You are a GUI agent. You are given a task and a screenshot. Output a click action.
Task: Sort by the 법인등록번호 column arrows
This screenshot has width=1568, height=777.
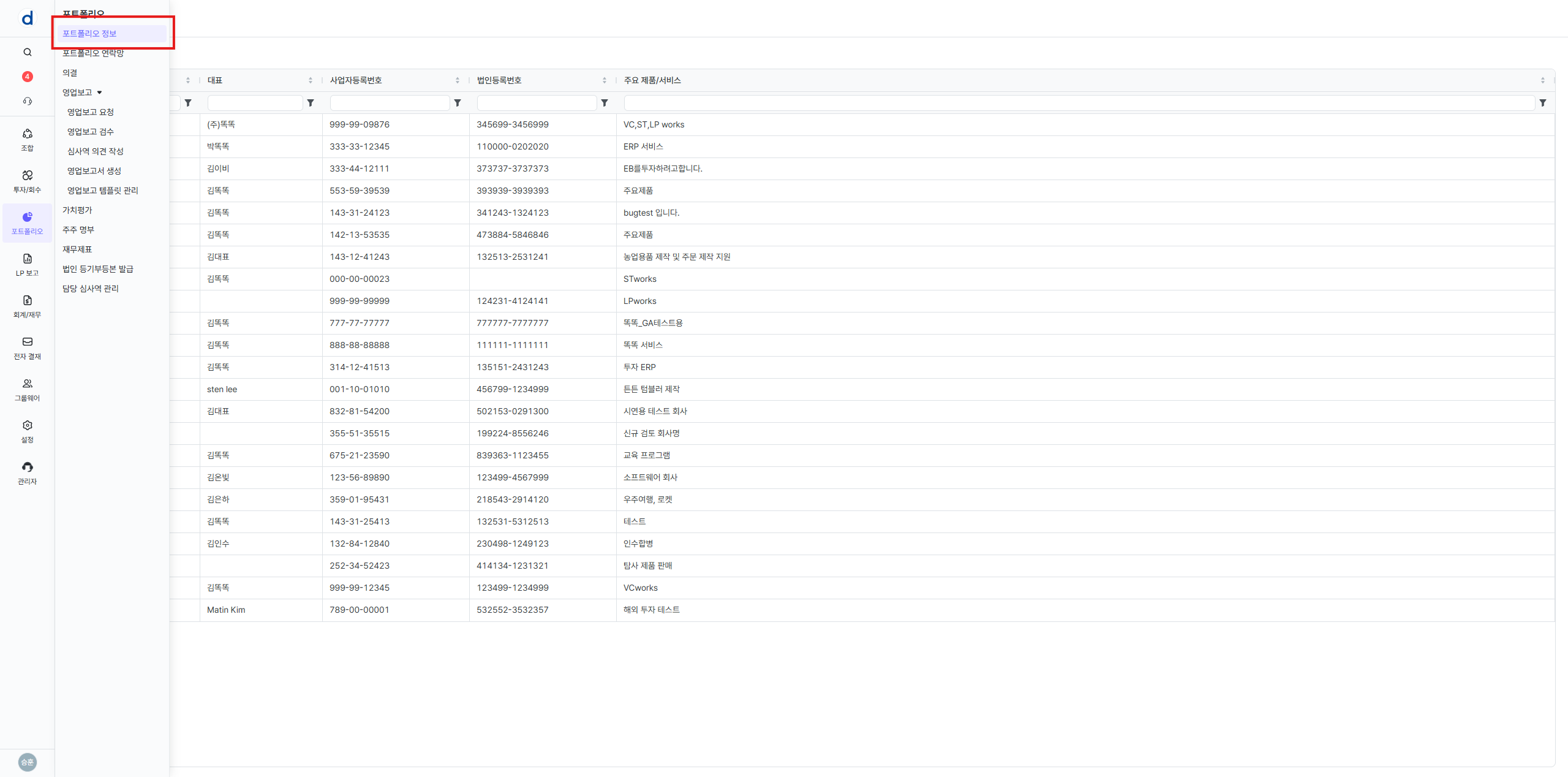click(604, 80)
